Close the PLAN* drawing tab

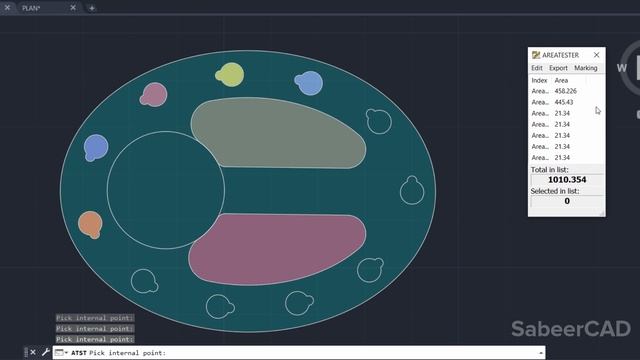click(x=73, y=7)
